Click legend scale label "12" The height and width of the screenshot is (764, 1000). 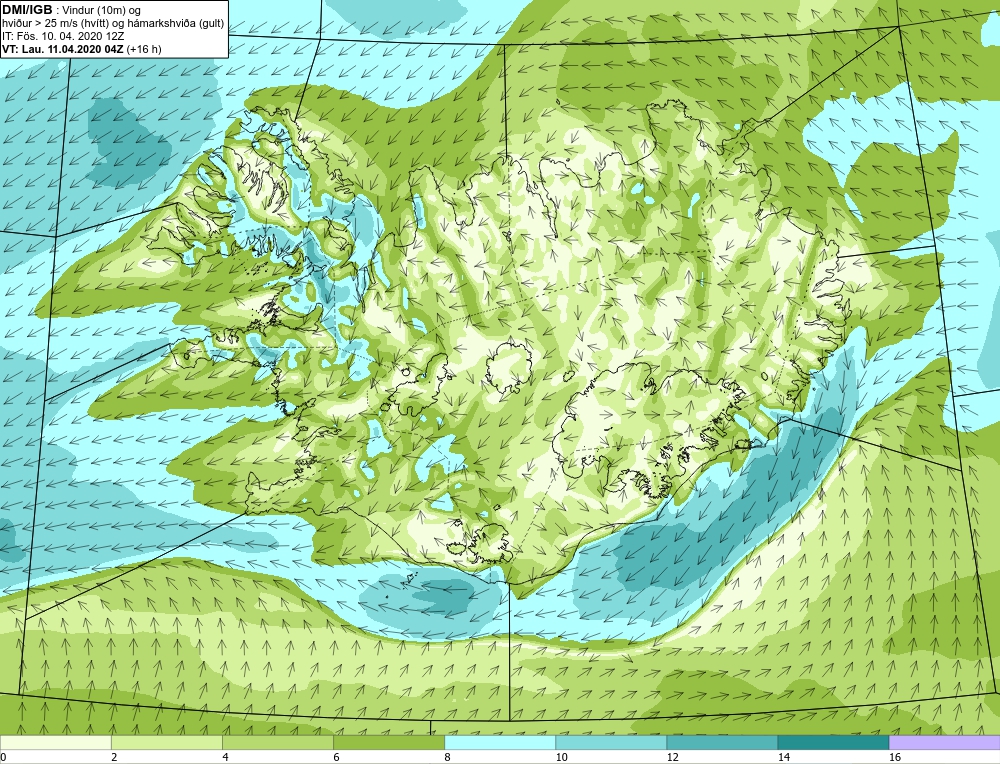tap(672, 757)
